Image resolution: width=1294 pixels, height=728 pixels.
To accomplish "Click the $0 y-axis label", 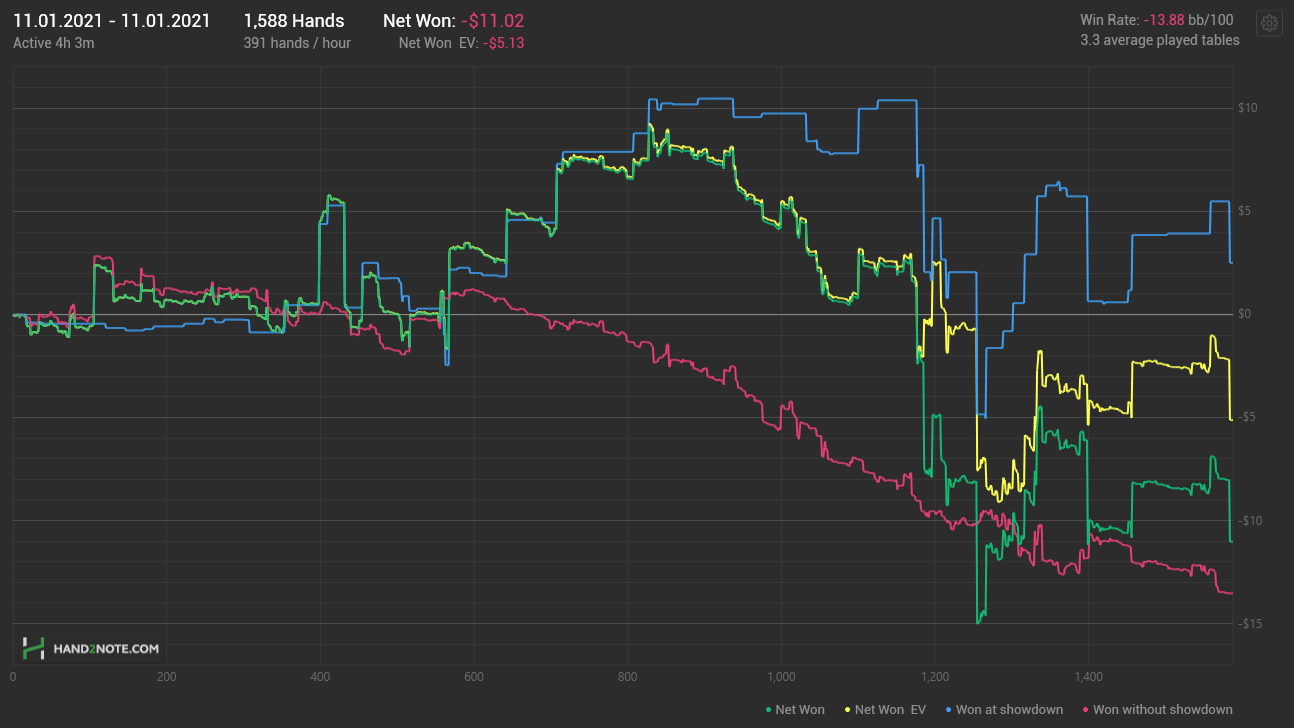I will coord(1246,314).
